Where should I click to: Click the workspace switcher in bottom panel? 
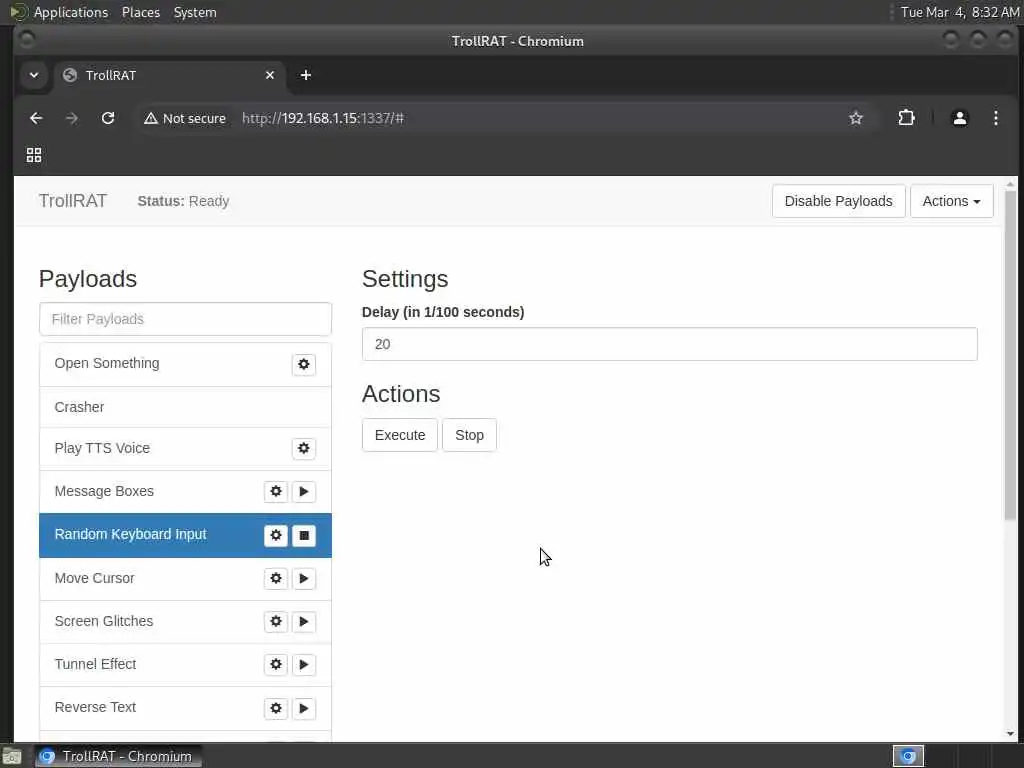coord(908,756)
